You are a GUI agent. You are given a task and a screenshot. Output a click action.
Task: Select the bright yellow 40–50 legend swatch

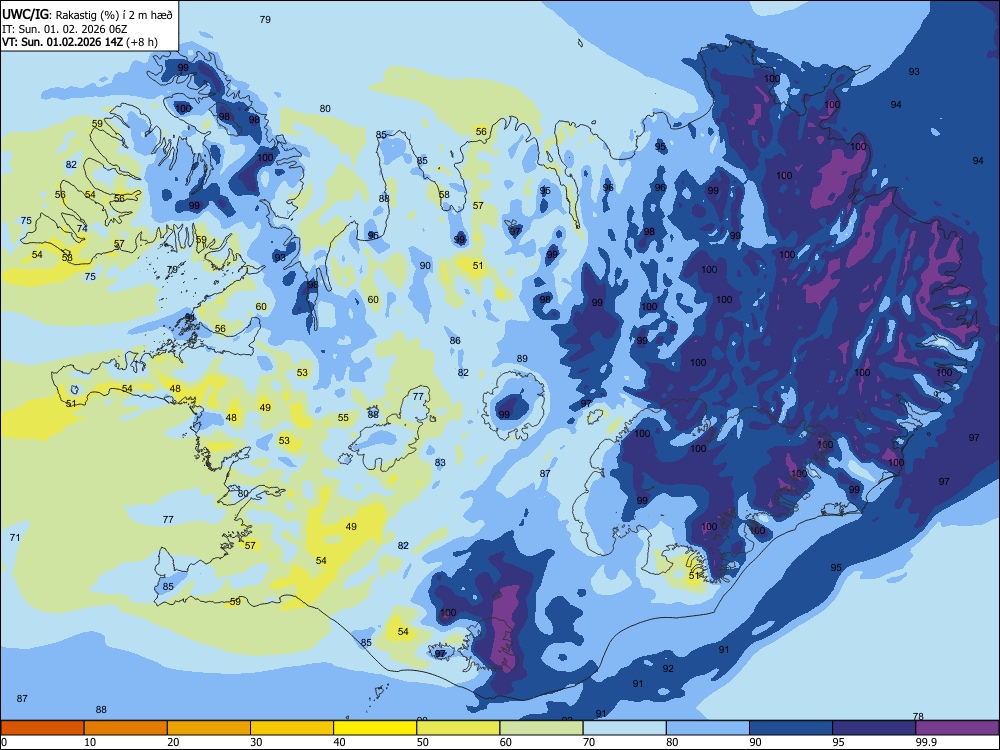[375, 728]
